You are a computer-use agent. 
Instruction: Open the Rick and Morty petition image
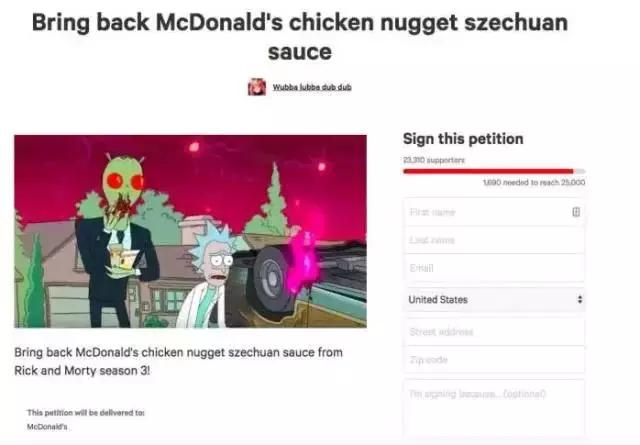[x=190, y=231]
